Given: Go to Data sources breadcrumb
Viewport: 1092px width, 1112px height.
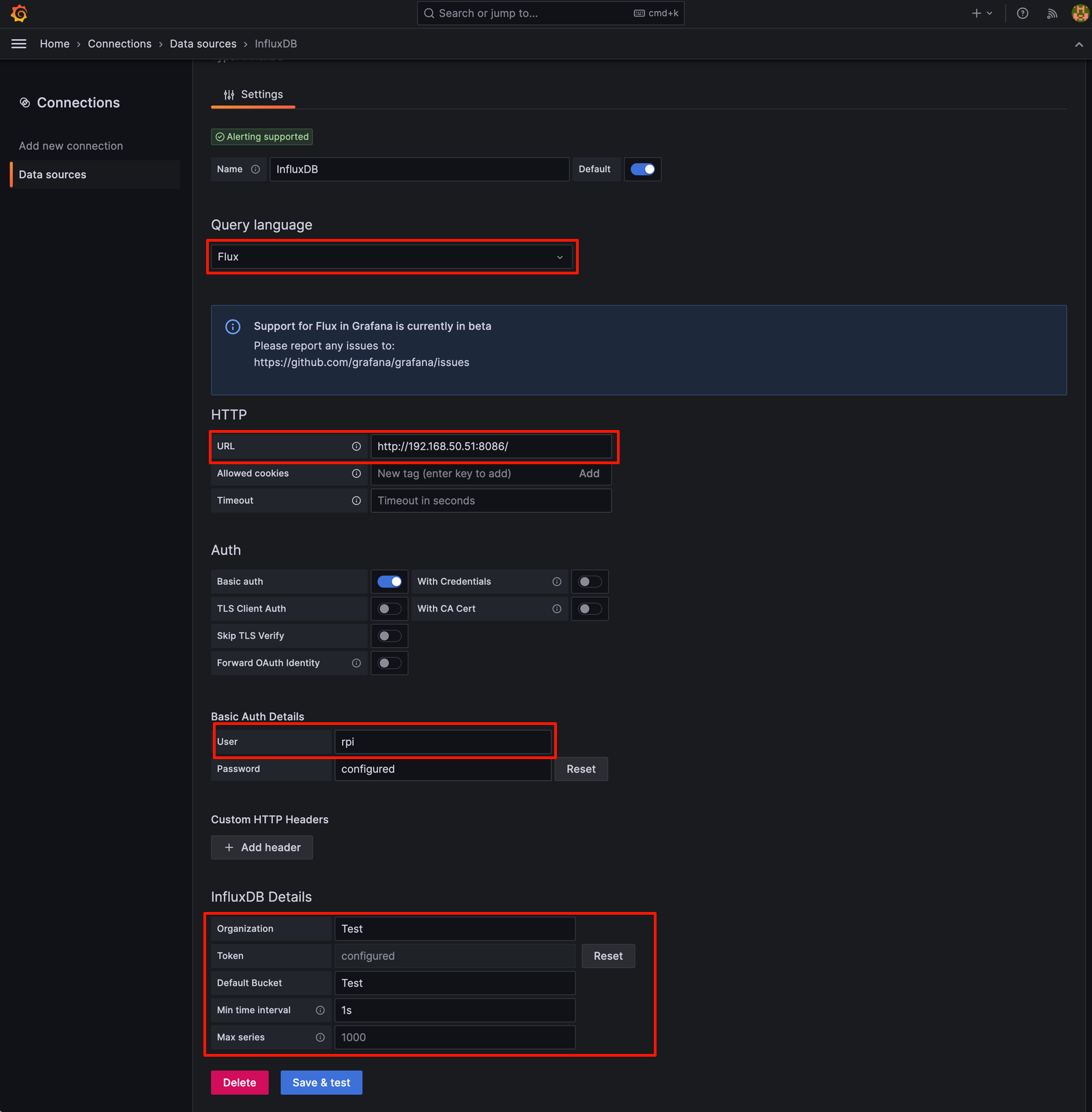Looking at the screenshot, I should (x=203, y=44).
